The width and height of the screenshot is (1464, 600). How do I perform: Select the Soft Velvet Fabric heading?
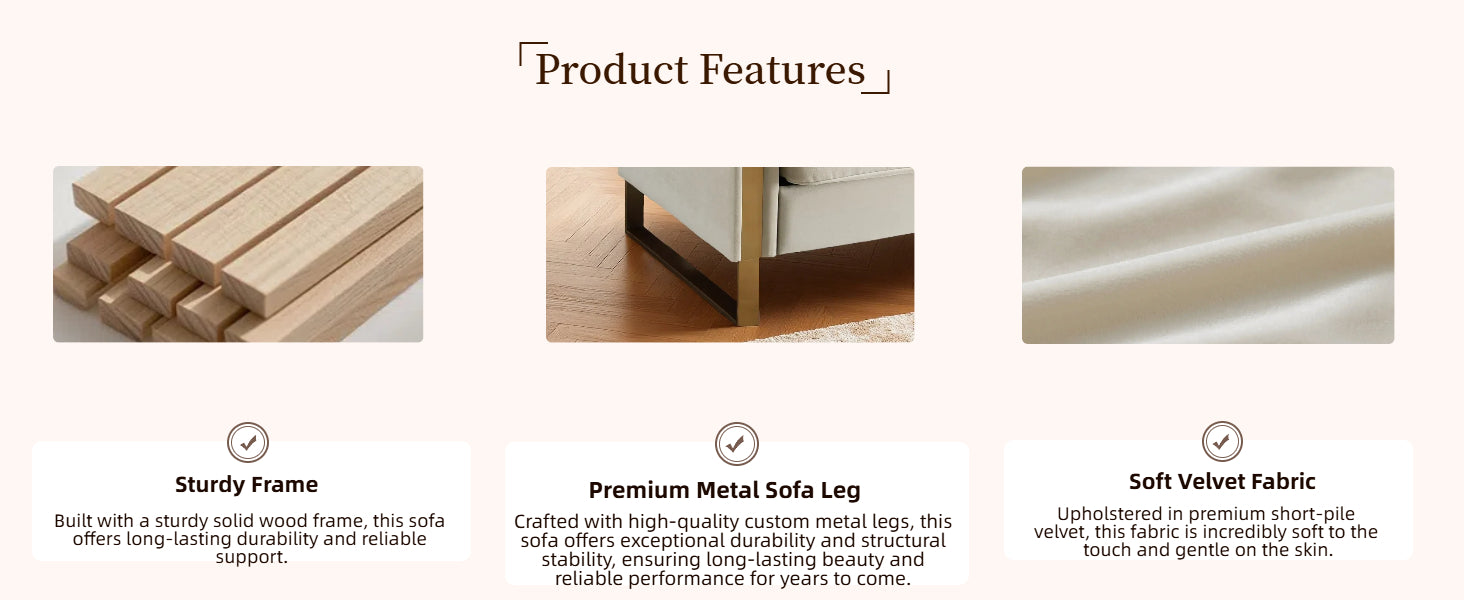tap(1222, 481)
